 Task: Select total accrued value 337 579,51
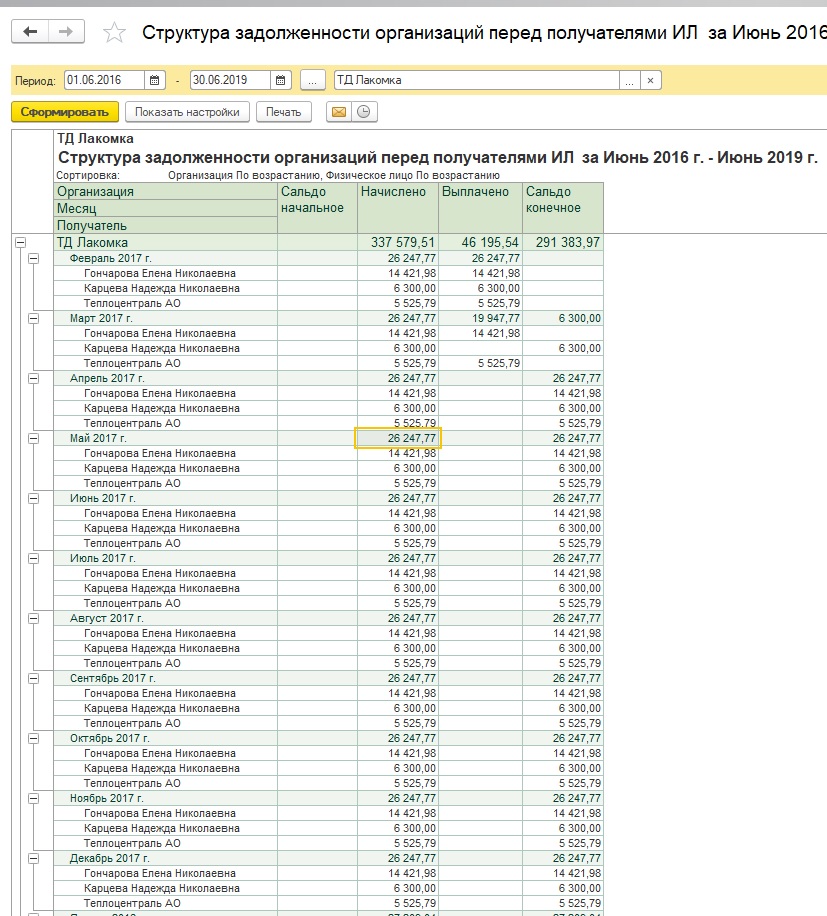[398, 242]
